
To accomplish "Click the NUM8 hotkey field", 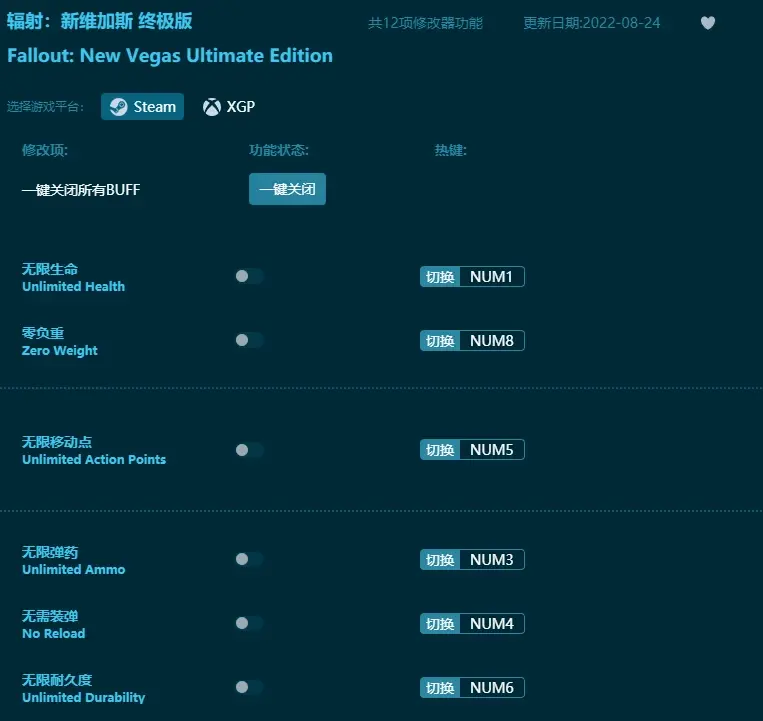I will 491,341.
